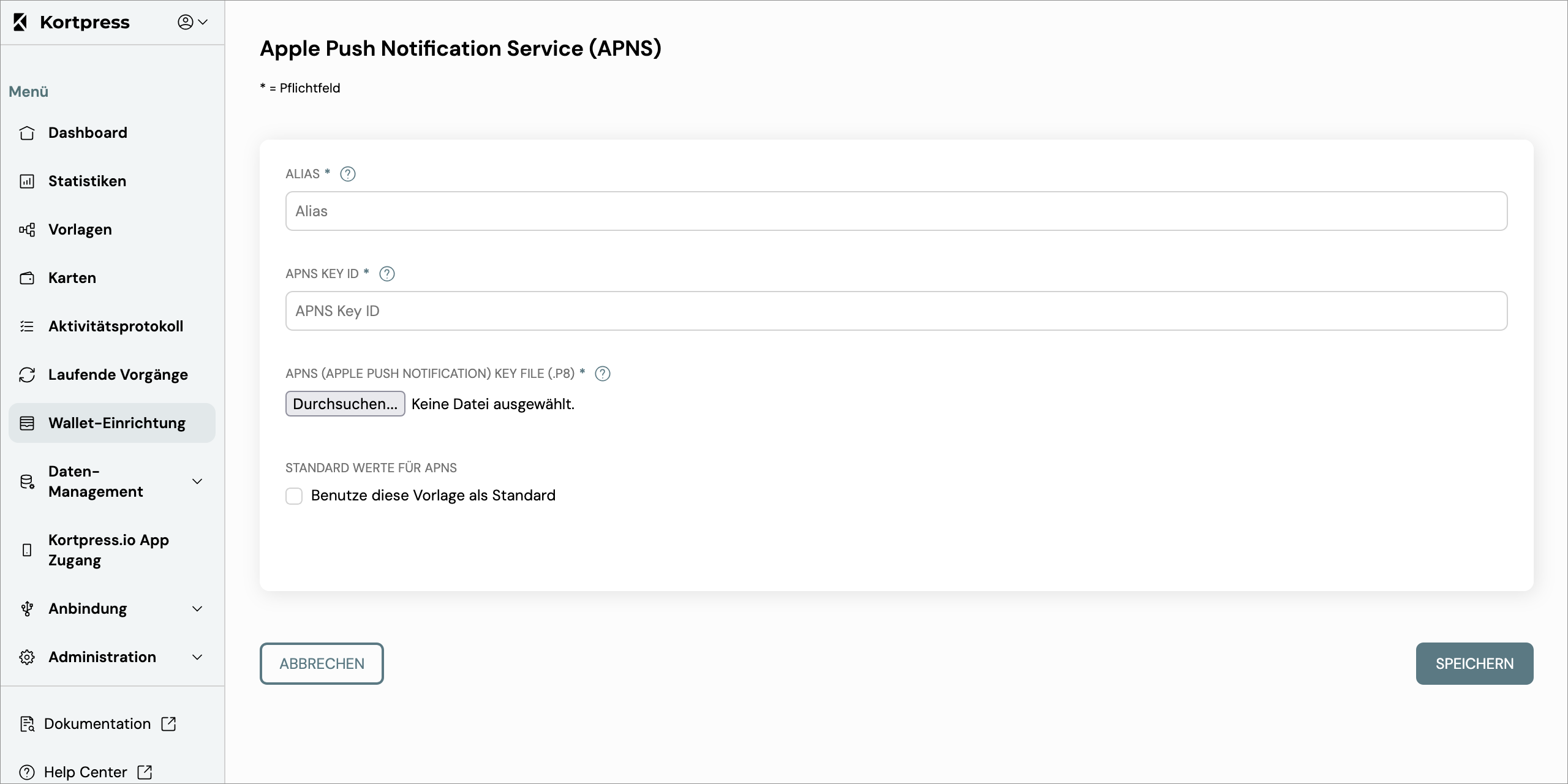Click the external link icon beside Dokumentation

pyautogui.click(x=168, y=724)
